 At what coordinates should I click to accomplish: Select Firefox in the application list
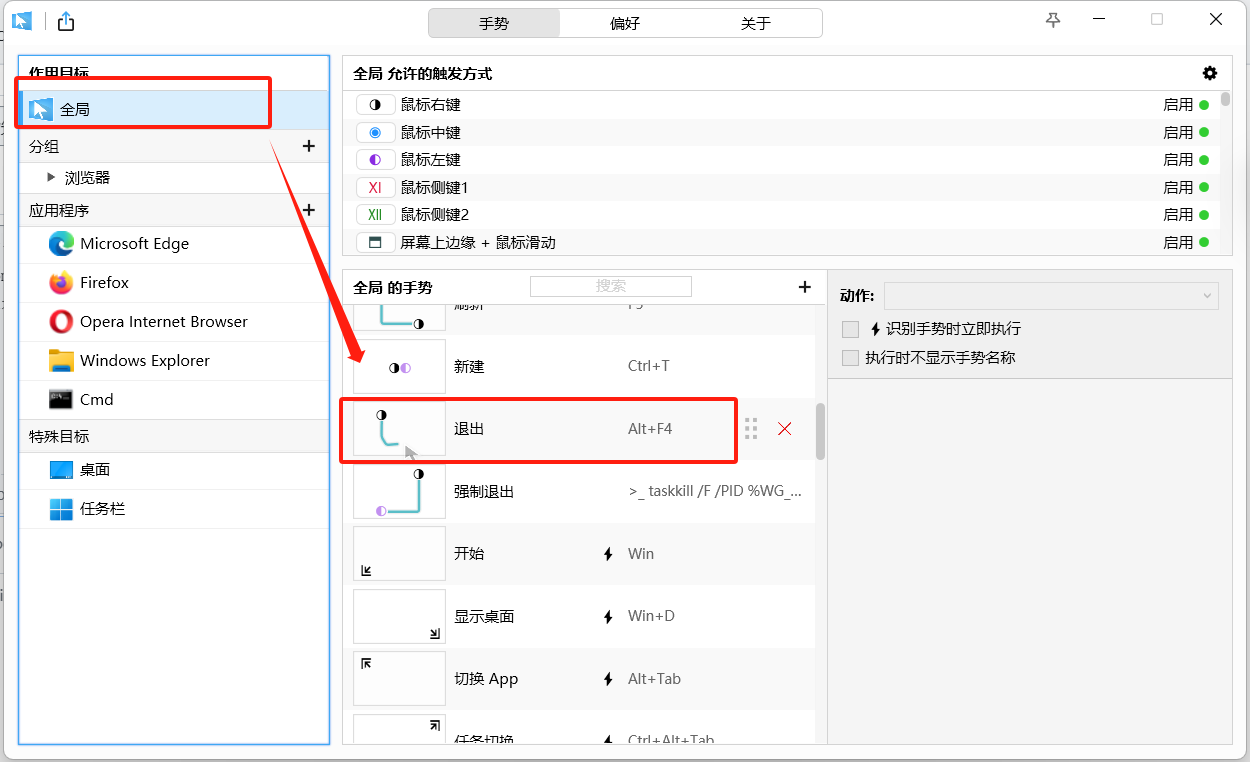click(105, 282)
